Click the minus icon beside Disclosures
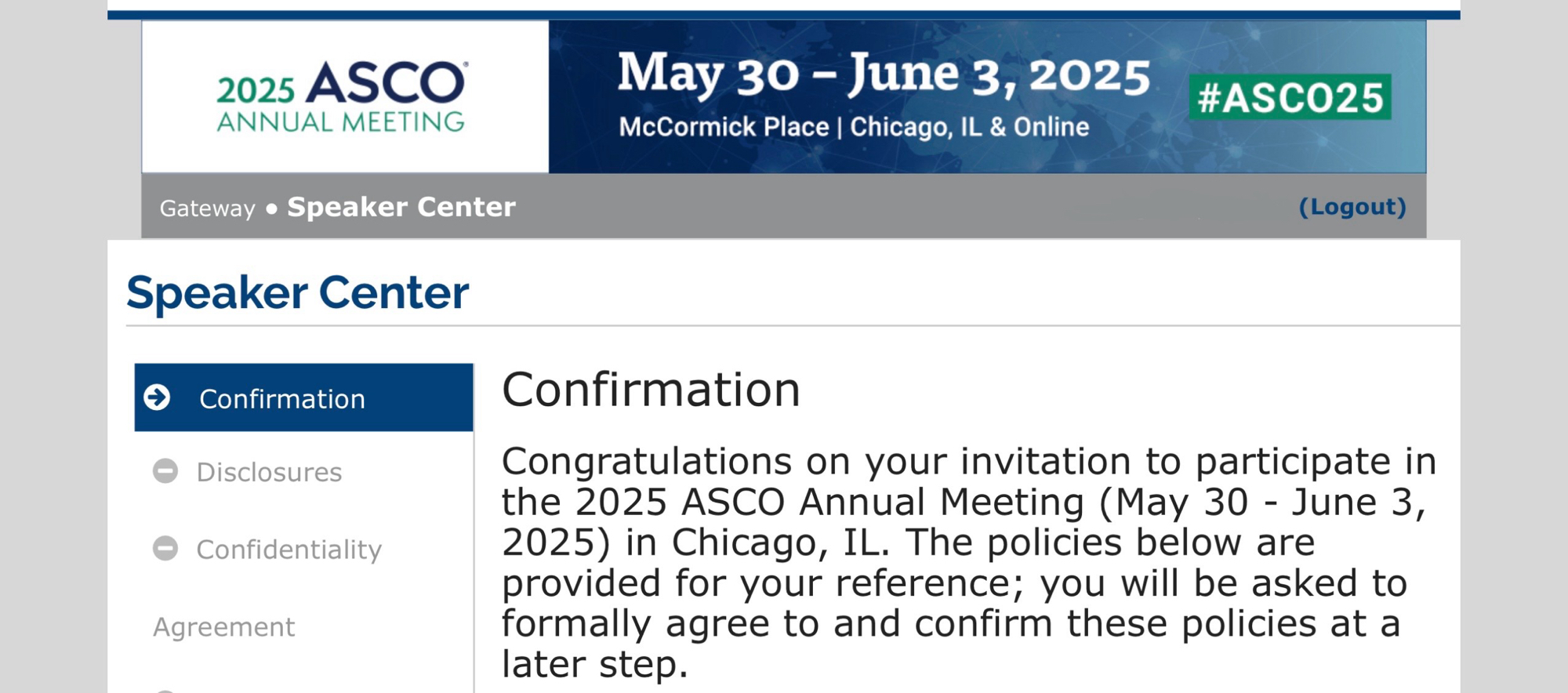The image size is (1568, 693). tap(165, 471)
